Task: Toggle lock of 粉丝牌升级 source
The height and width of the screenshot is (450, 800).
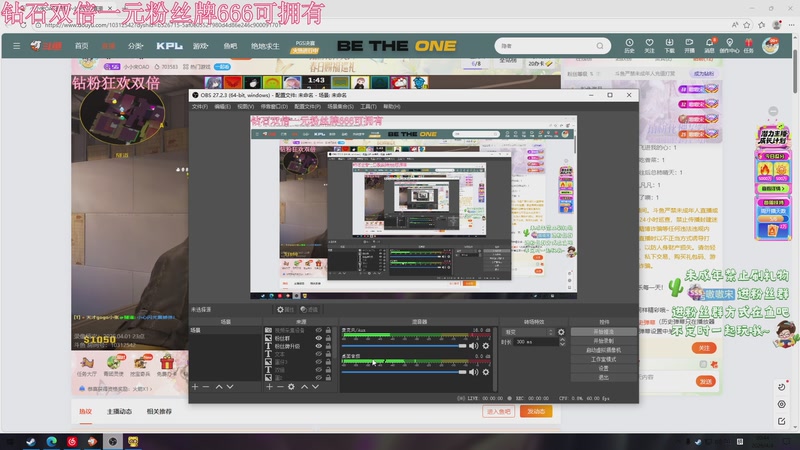Action: (x=329, y=346)
